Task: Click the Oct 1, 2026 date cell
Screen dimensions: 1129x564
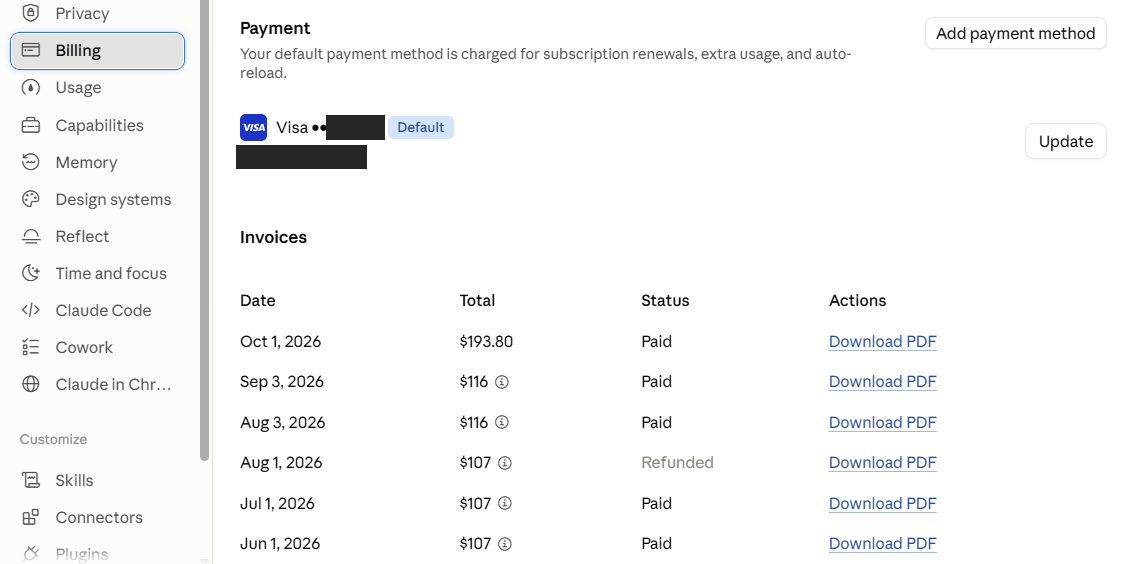Action: pyautogui.click(x=280, y=341)
